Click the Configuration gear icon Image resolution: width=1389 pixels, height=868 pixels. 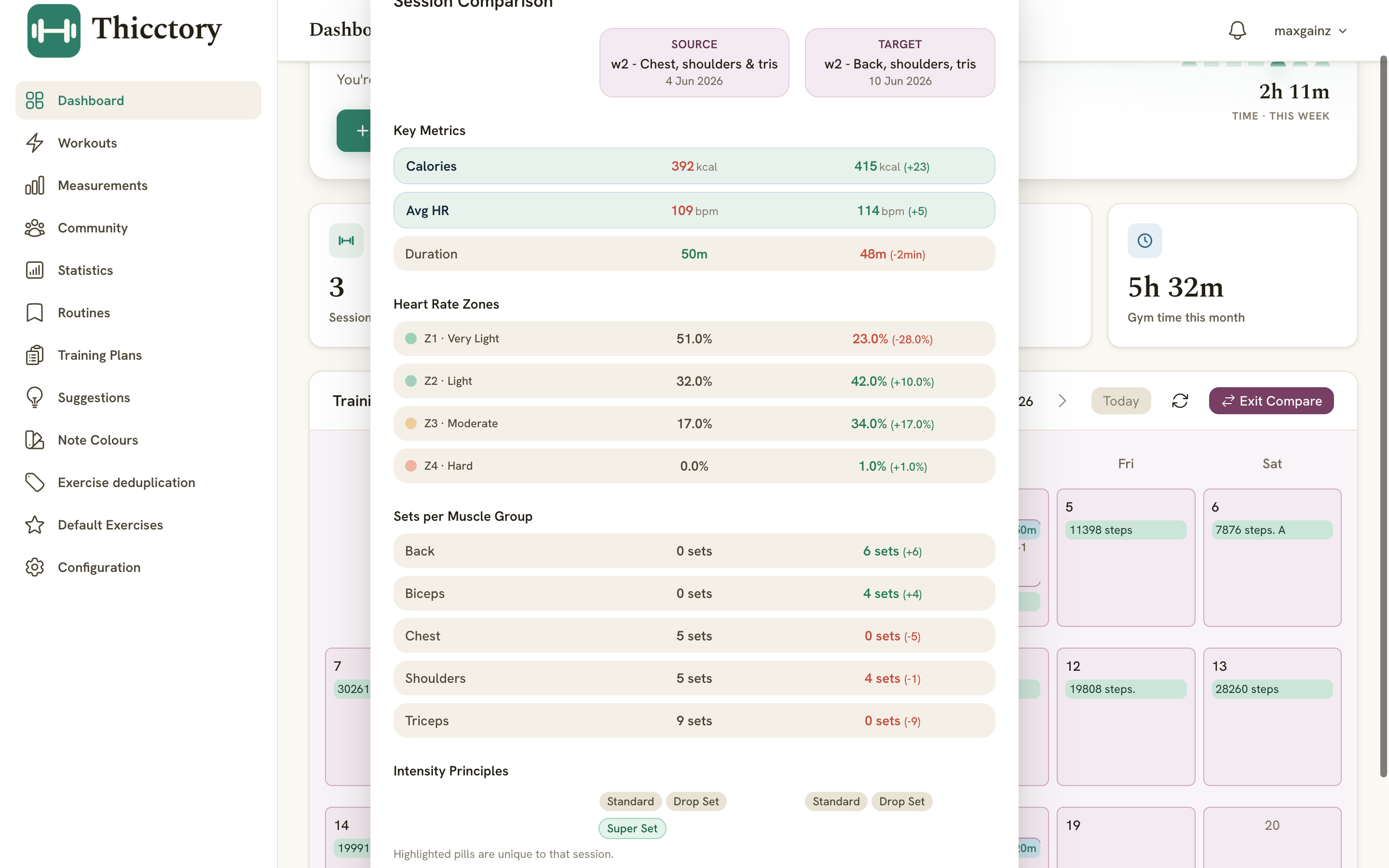34,568
